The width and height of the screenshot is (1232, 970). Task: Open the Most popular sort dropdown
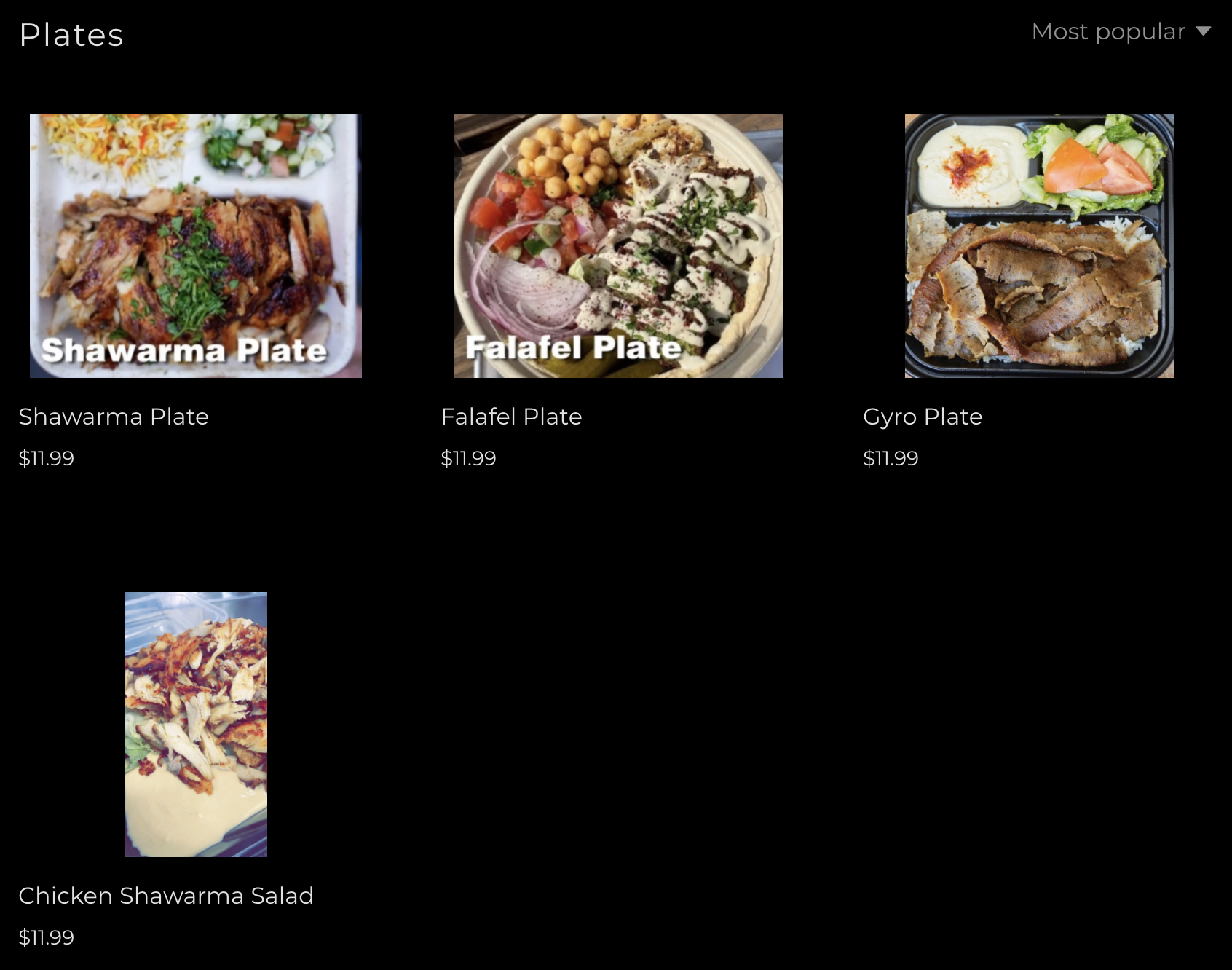pos(1121,31)
